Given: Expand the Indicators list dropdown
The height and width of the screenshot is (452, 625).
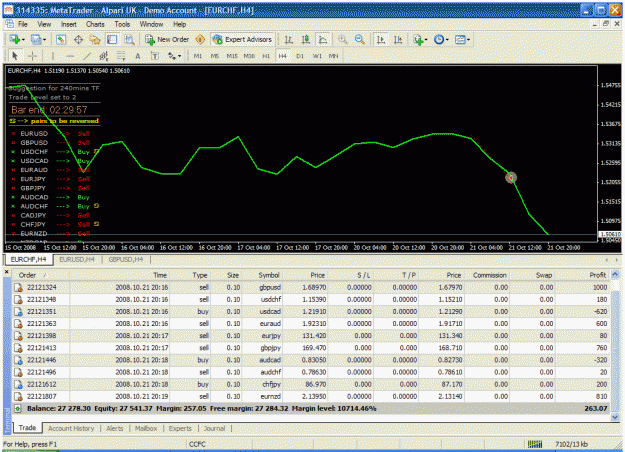Looking at the screenshot, I should click(421, 39).
